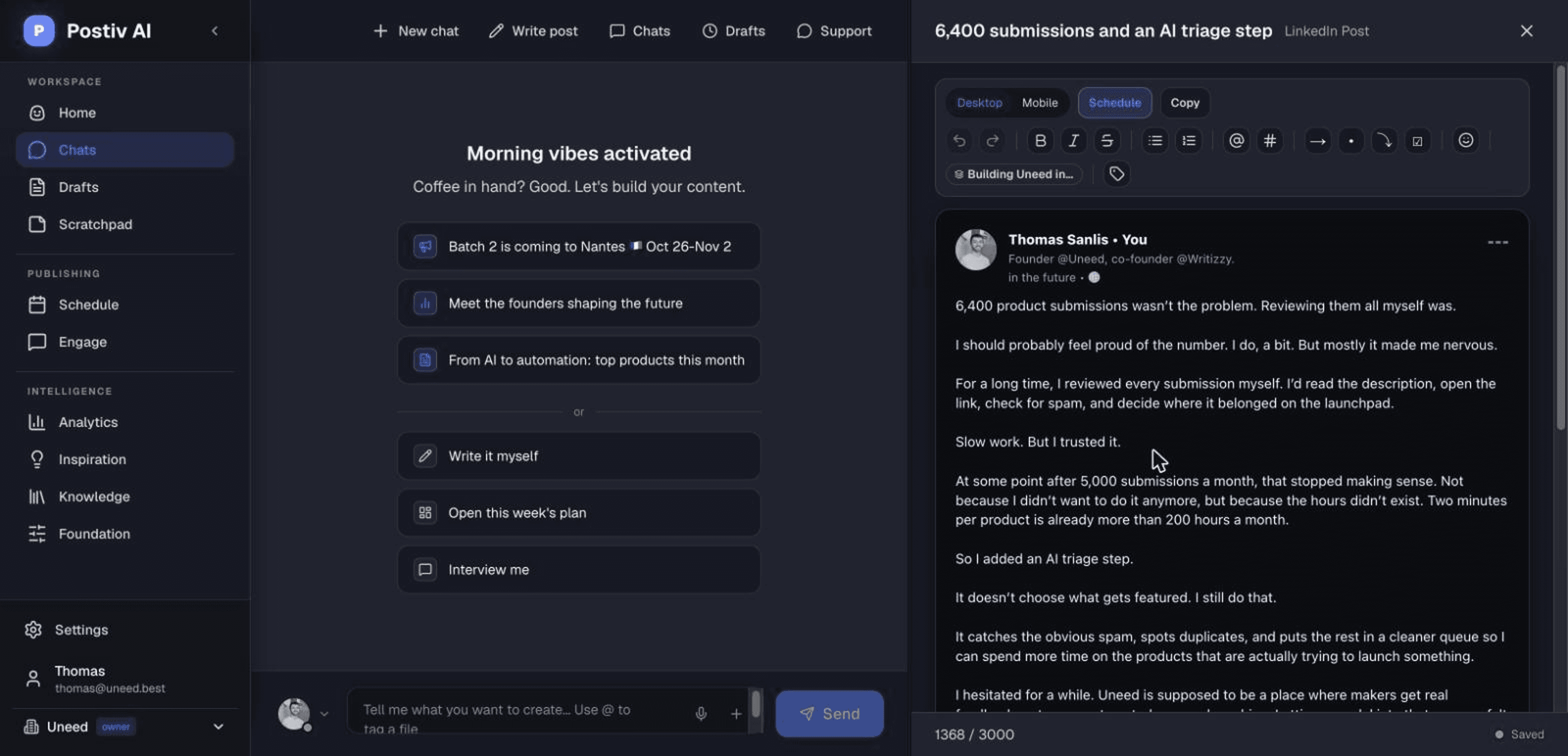This screenshot has height=756, width=1568.
Task: Select the Write it myself option
Action: pyautogui.click(x=578, y=455)
